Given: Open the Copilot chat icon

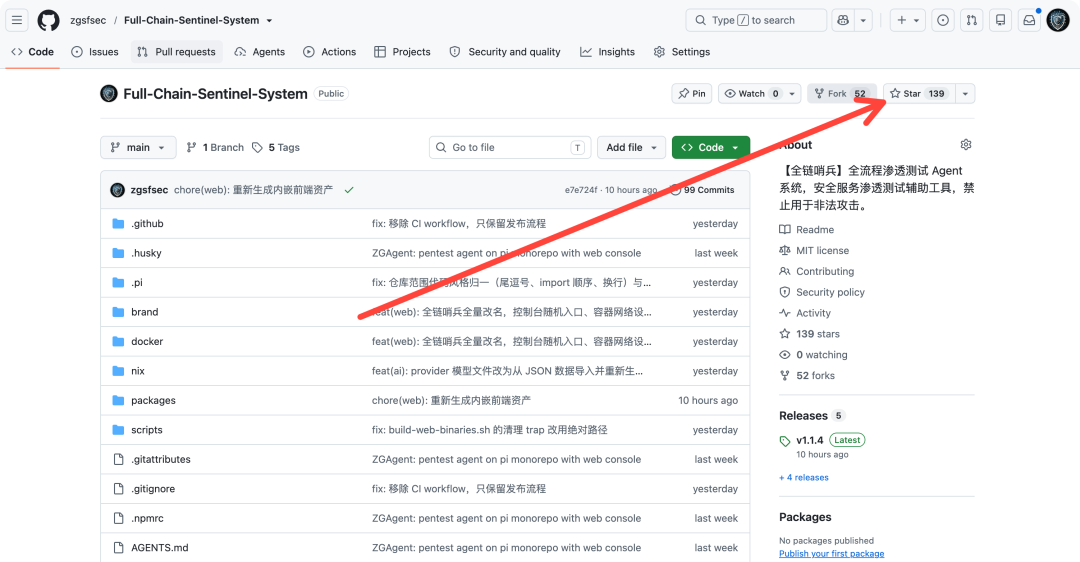Looking at the screenshot, I should (843, 20).
